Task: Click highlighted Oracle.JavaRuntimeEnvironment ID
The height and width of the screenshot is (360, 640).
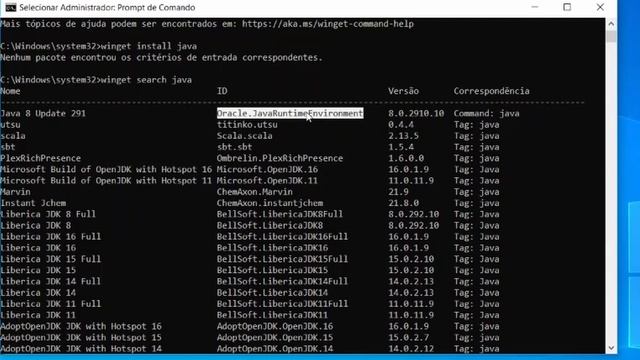Action: (290, 113)
